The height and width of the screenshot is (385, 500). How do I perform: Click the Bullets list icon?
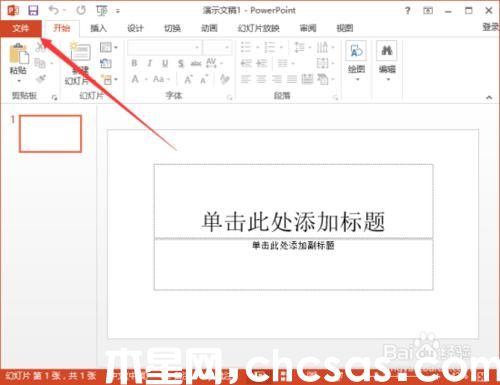click(x=246, y=47)
